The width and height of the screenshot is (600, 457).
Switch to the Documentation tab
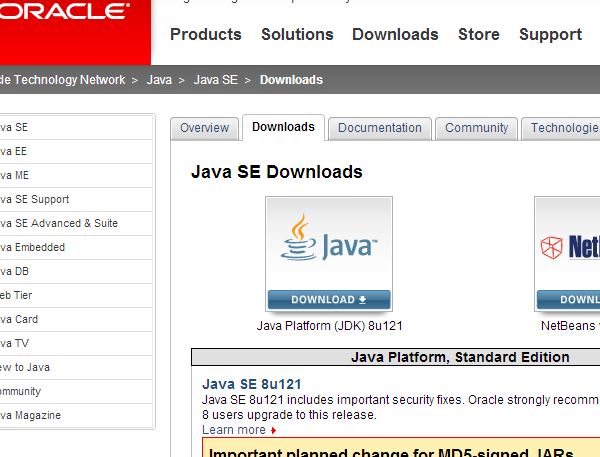tap(380, 128)
